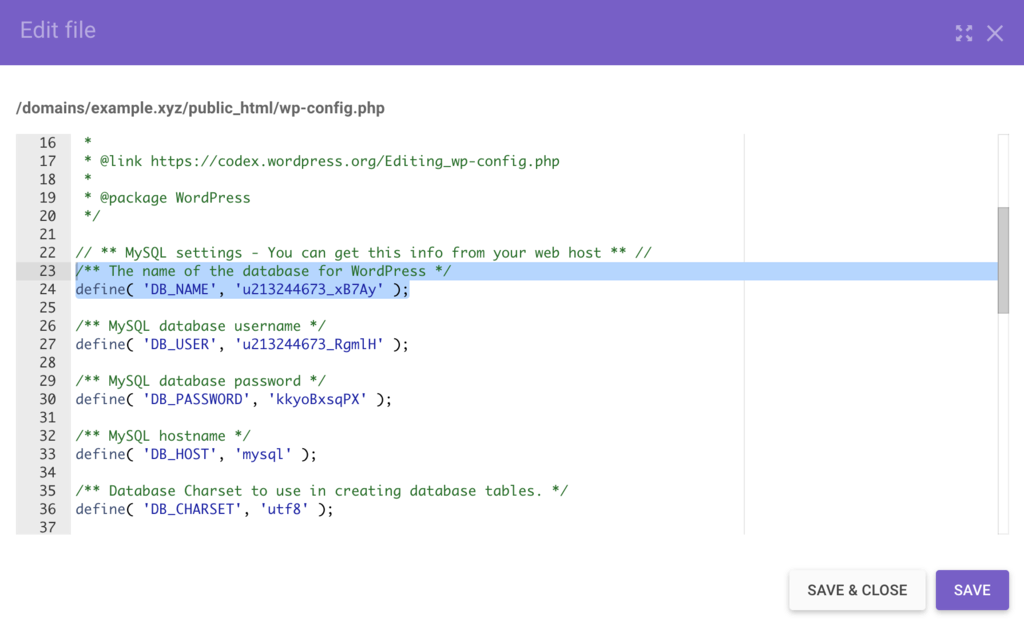
Task: Click the 'Database Charset' comment line
Action: [x=321, y=490]
